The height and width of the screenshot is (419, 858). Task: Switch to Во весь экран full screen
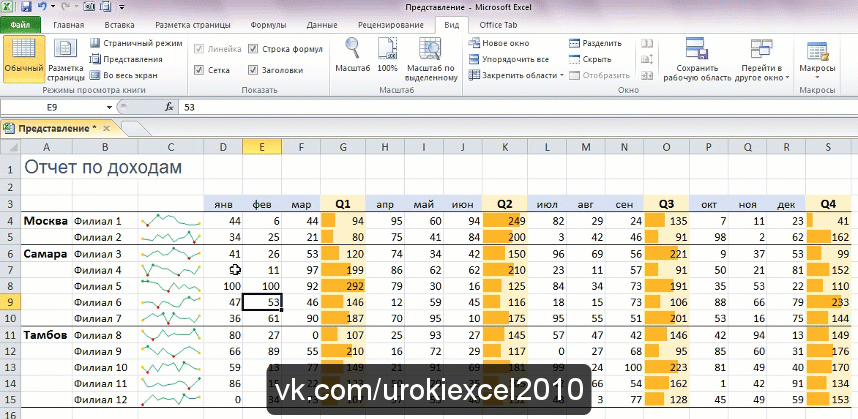tap(124, 75)
